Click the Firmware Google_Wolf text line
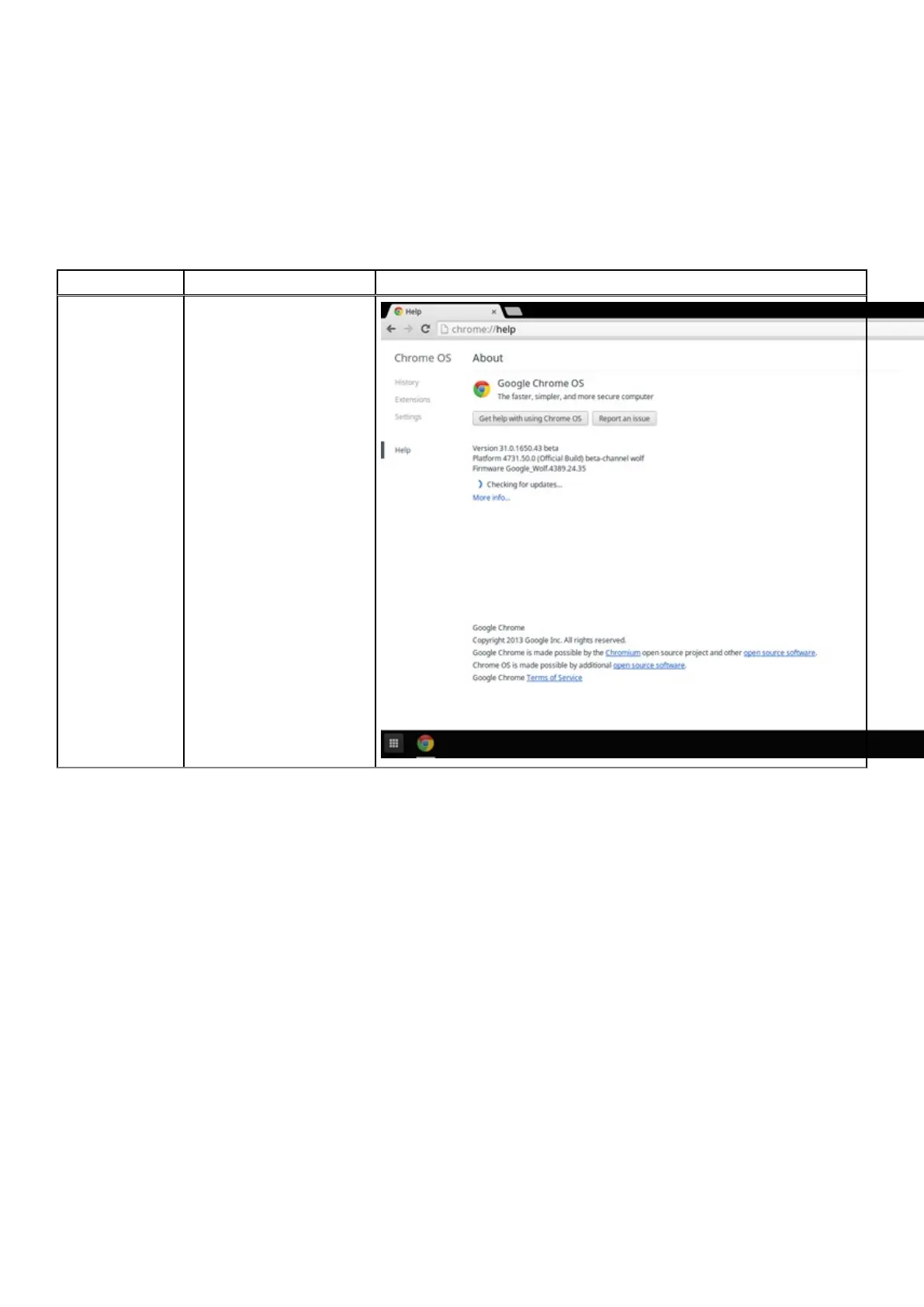Viewport: 924px width, 1307px height. [529, 468]
